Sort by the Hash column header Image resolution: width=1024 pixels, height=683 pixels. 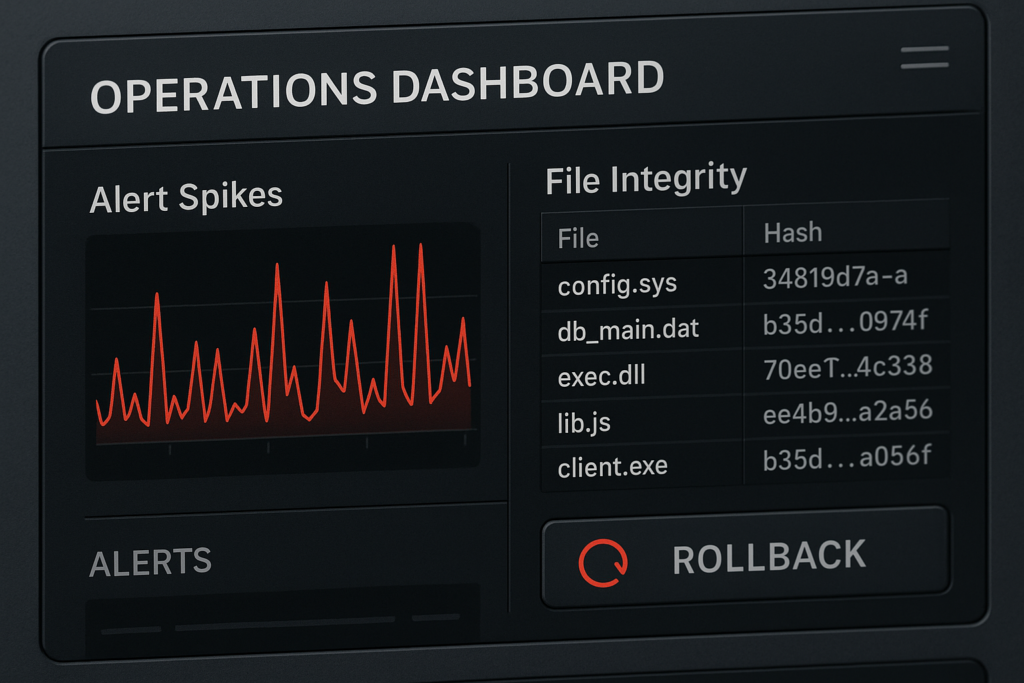coord(792,231)
